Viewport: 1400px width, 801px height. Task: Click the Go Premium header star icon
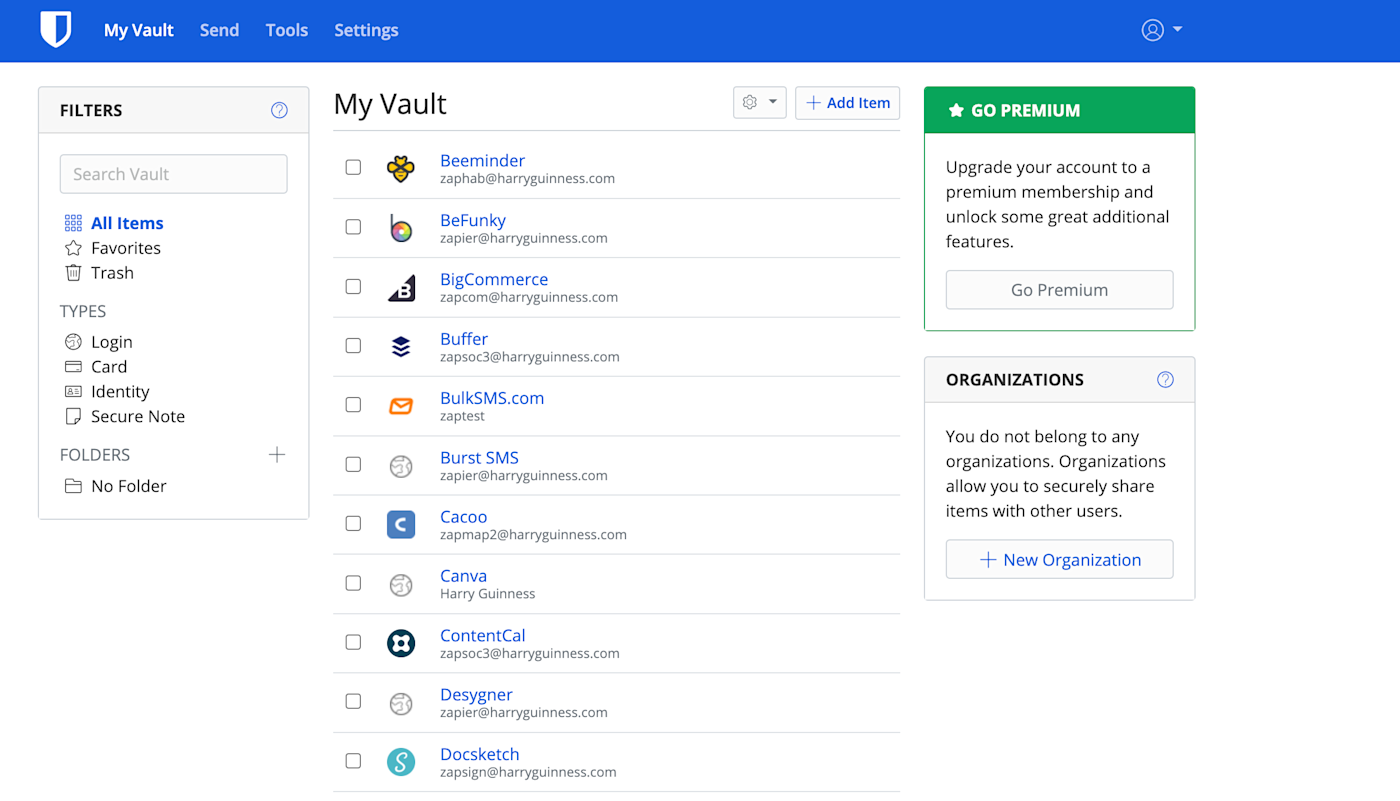[x=956, y=110]
